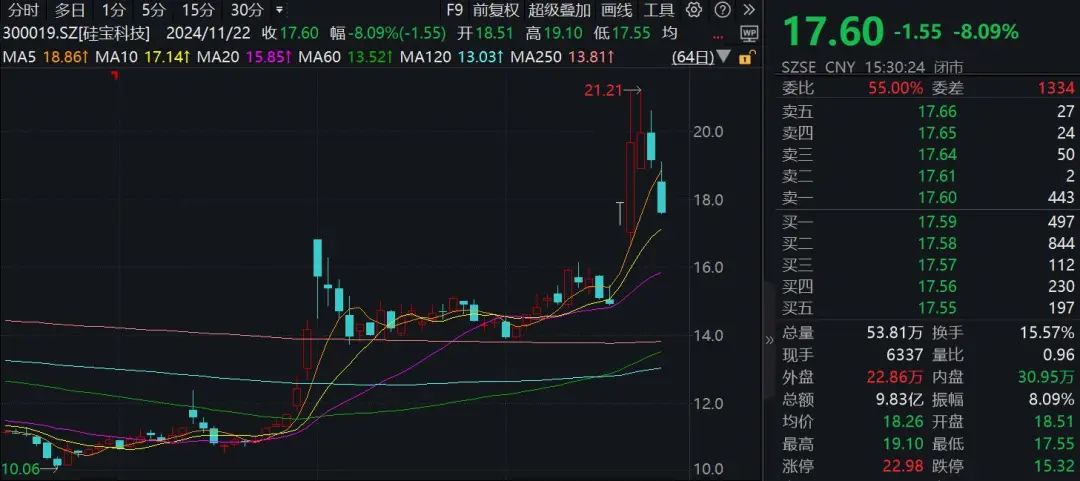Open the settings gear icon
This screenshot has height=481, width=1080.
[x=694, y=10]
